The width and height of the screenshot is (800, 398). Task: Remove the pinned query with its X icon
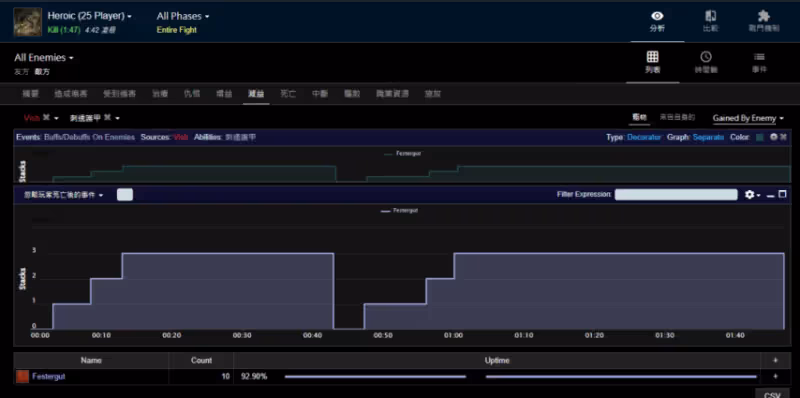pyautogui.click(x=783, y=137)
